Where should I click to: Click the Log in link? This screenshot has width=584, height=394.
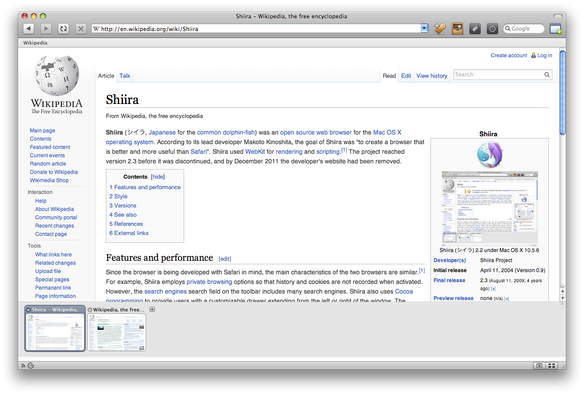[x=544, y=55]
